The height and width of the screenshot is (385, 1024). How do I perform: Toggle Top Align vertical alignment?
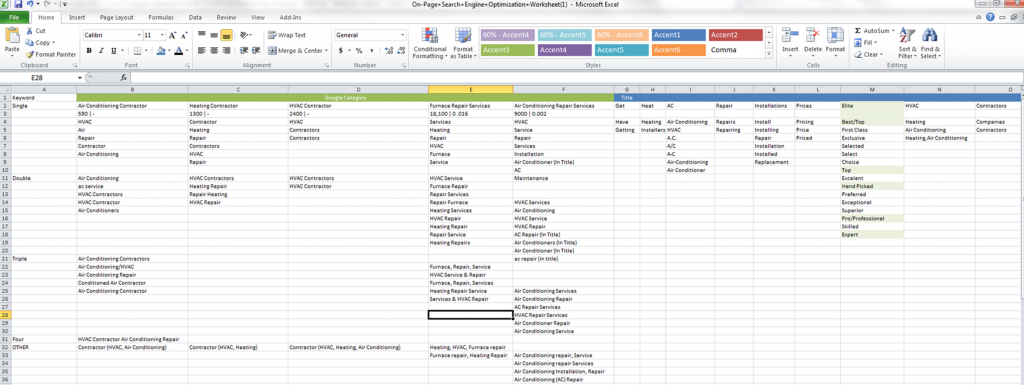point(202,35)
